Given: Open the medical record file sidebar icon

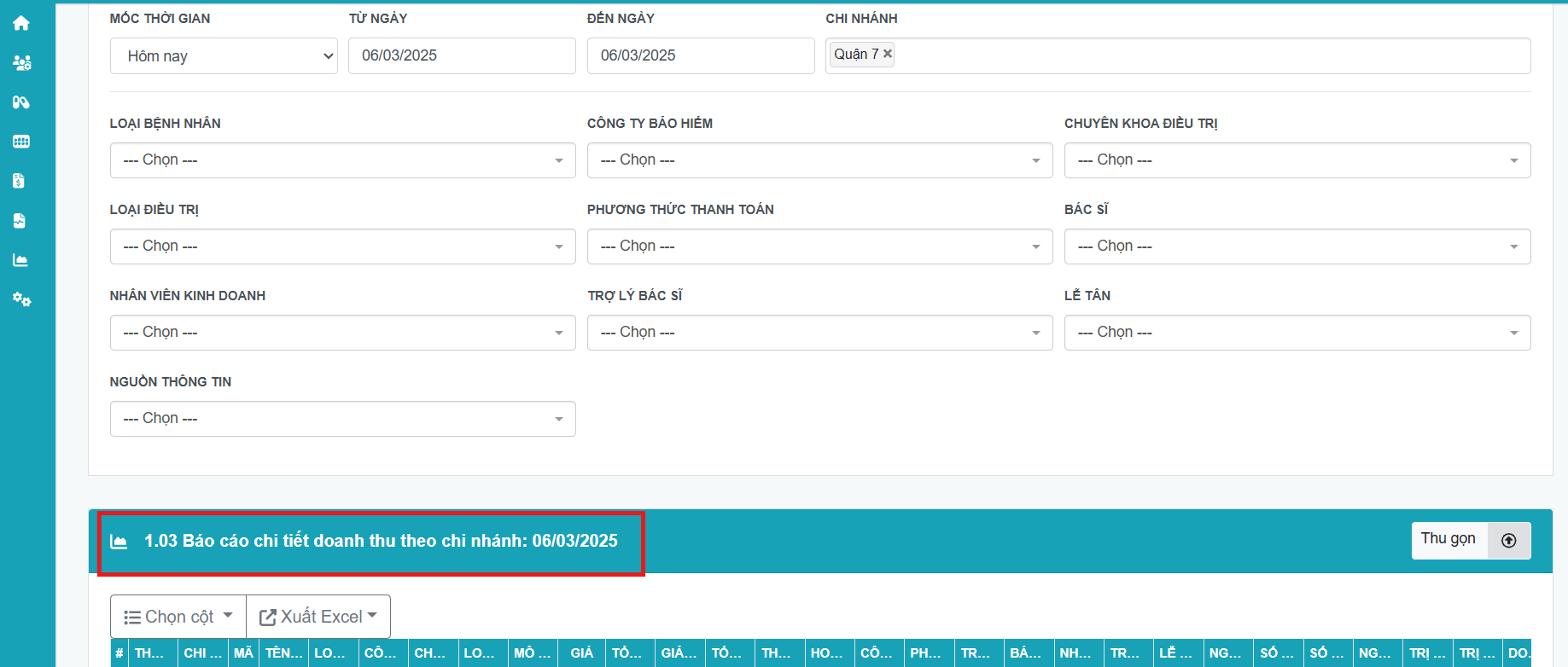Looking at the screenshot, I should pos(20,221).
